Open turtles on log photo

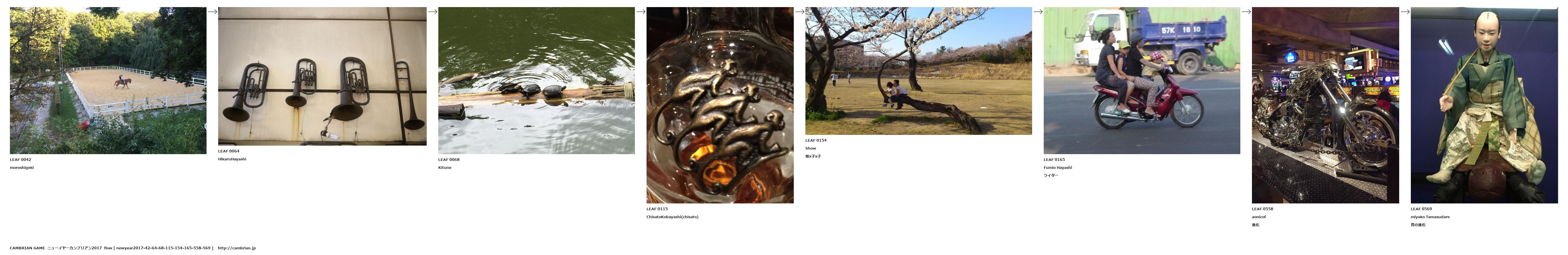(536, 80)
